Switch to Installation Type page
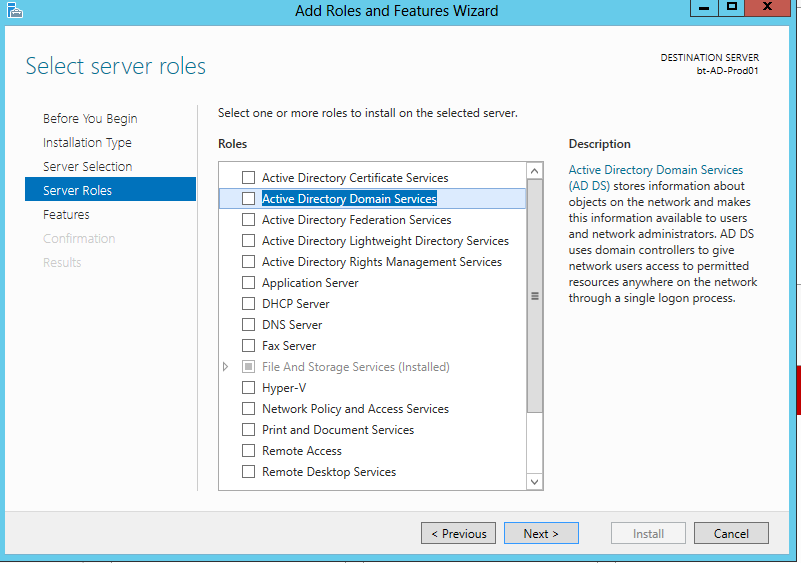This screenshot has width=801, height=563. (87, 143)
